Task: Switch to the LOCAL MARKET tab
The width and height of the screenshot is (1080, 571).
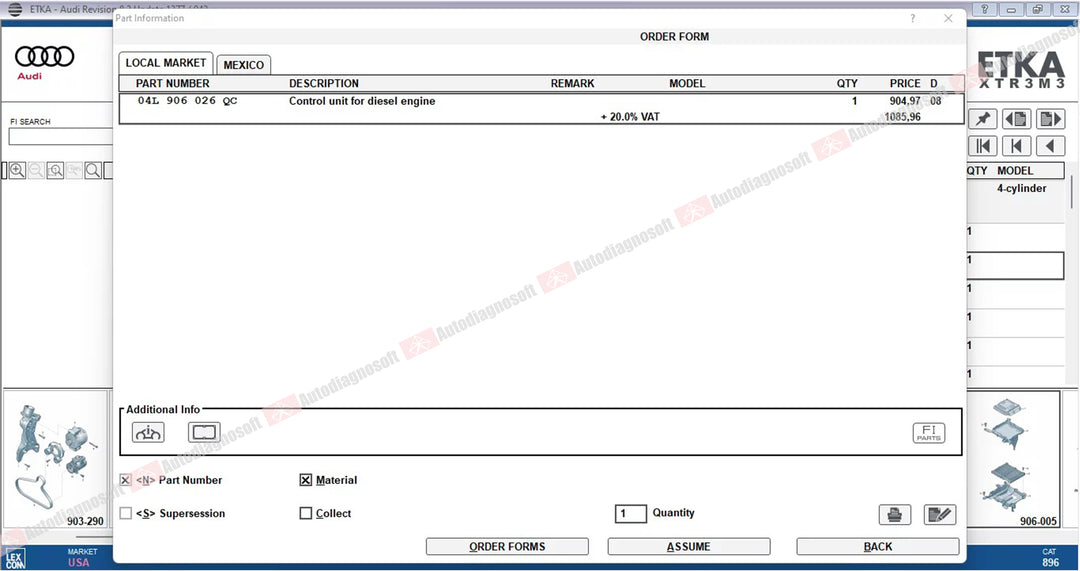Action: coord(166,63)
